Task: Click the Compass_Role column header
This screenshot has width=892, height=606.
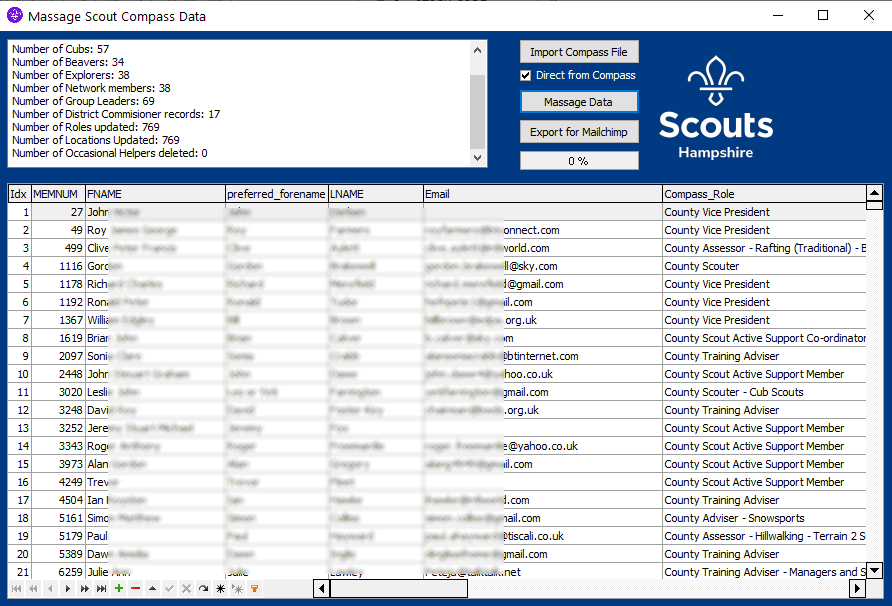Action: 762,194
